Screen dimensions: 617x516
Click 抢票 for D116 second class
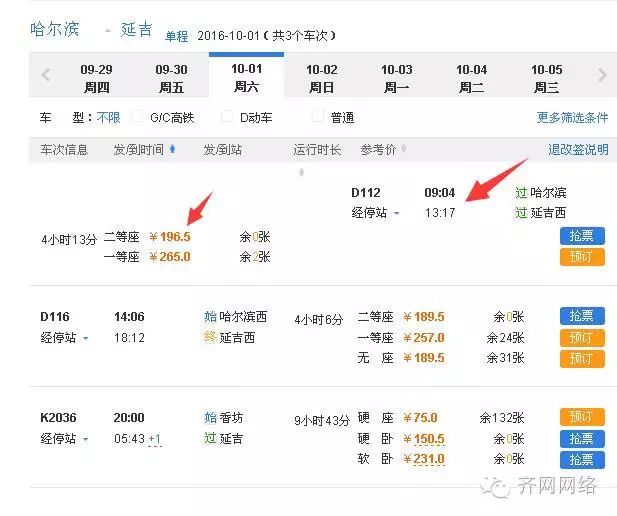(582, 316)
